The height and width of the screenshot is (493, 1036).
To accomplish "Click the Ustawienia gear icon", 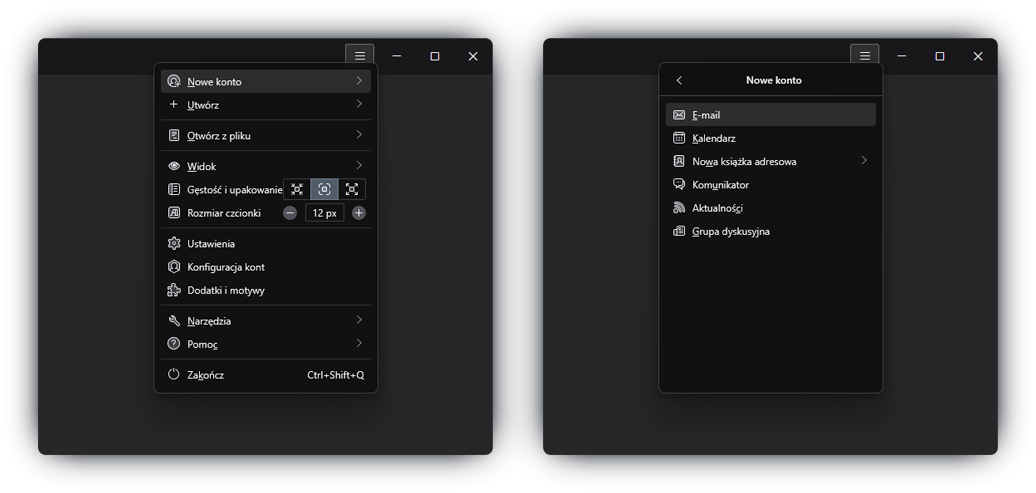I will 174,243.
